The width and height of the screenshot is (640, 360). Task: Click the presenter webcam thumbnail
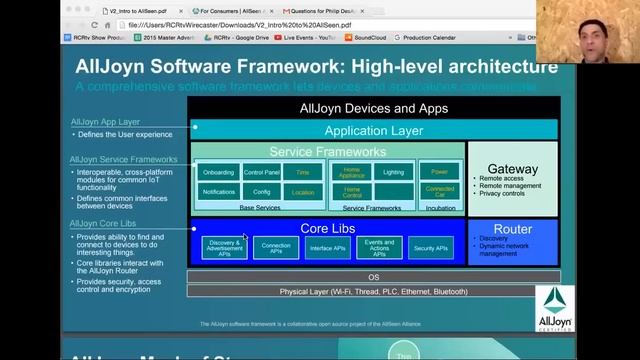point(588,31)
